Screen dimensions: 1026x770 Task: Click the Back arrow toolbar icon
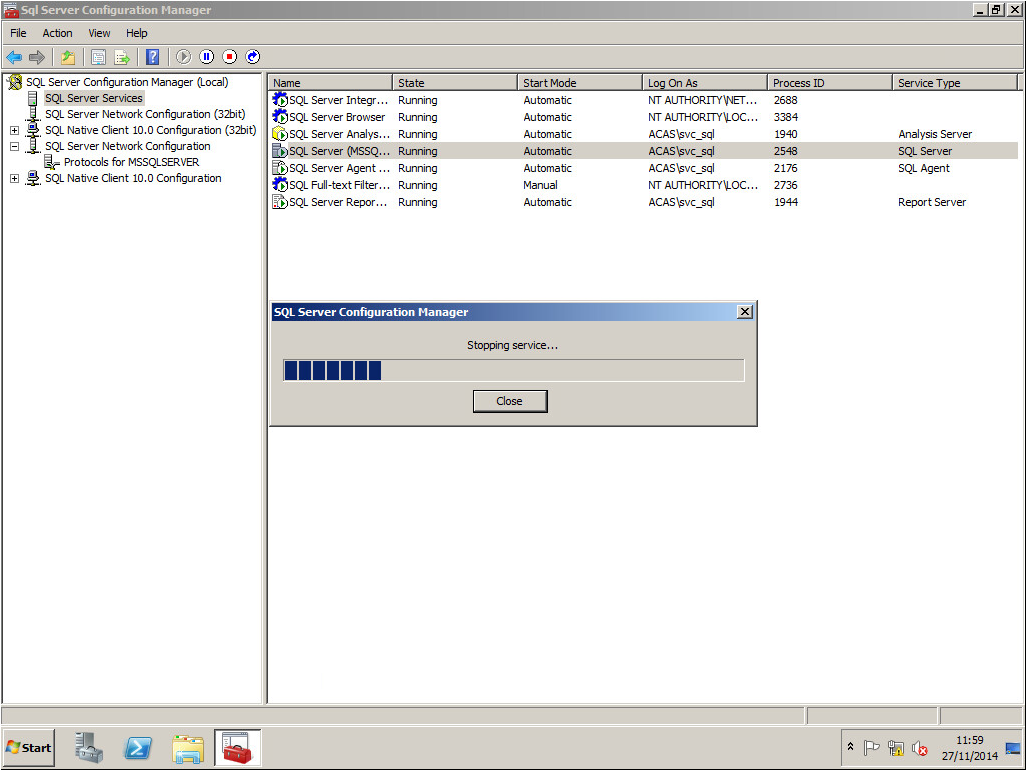click(14, 58)
